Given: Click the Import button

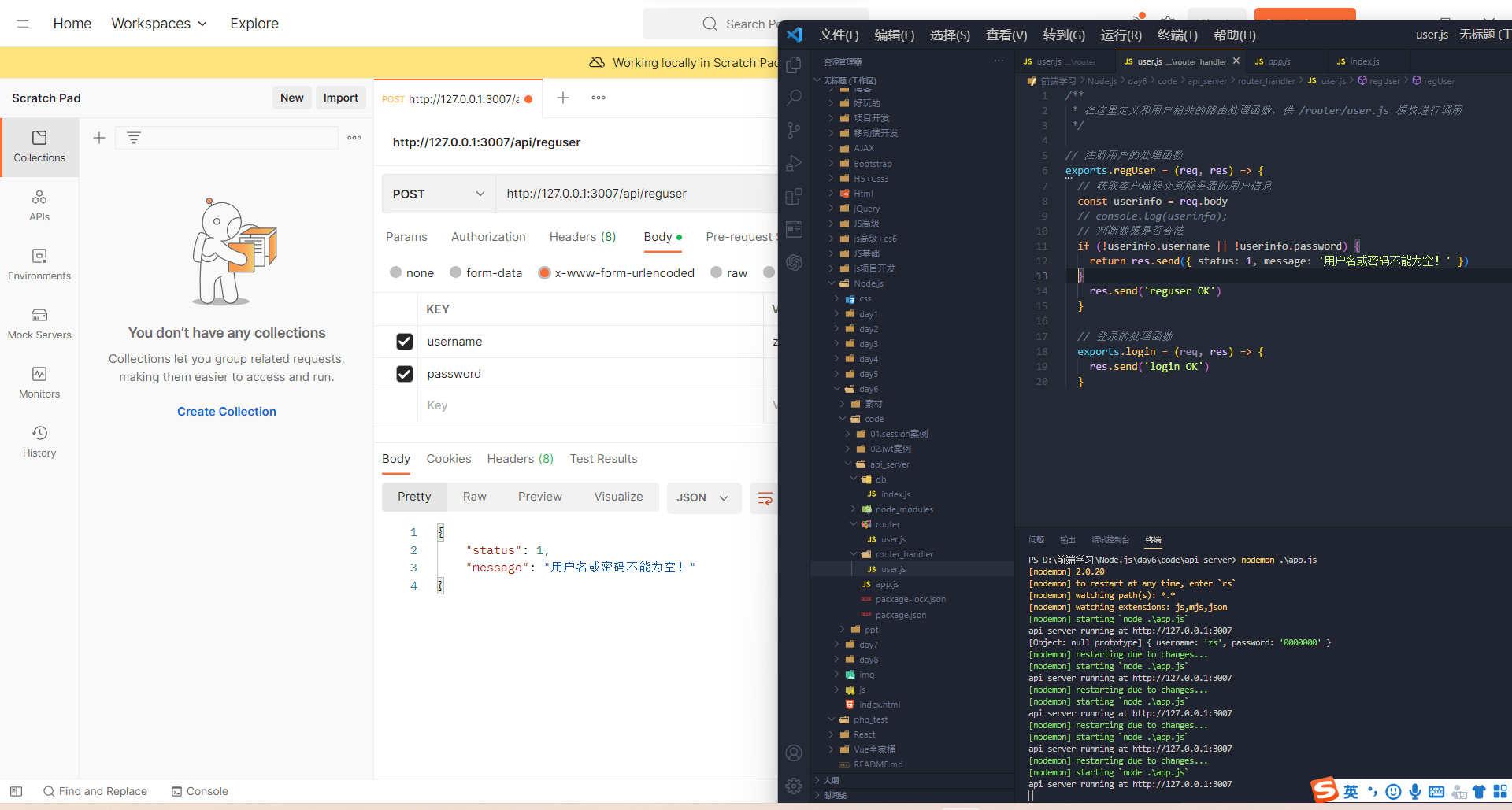Looking at the screenshot, I should click(x=340, y=98).
